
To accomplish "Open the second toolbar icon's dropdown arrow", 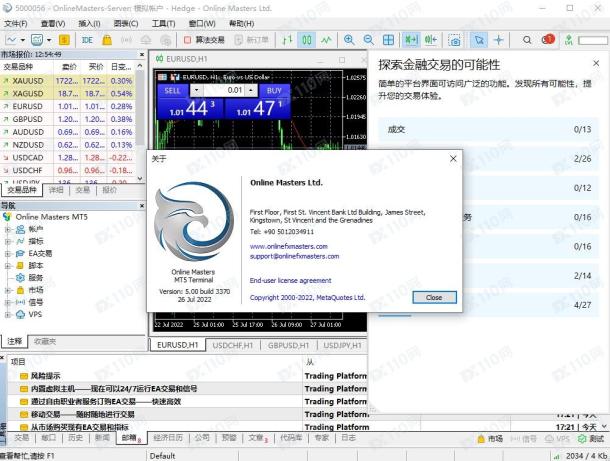I will (49, 40).
